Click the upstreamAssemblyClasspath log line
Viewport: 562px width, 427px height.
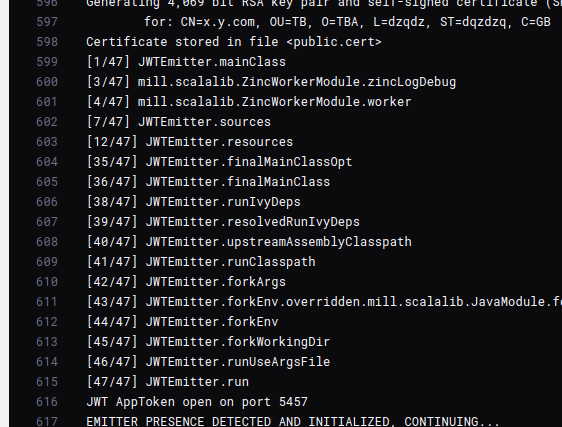coord(249,242)
